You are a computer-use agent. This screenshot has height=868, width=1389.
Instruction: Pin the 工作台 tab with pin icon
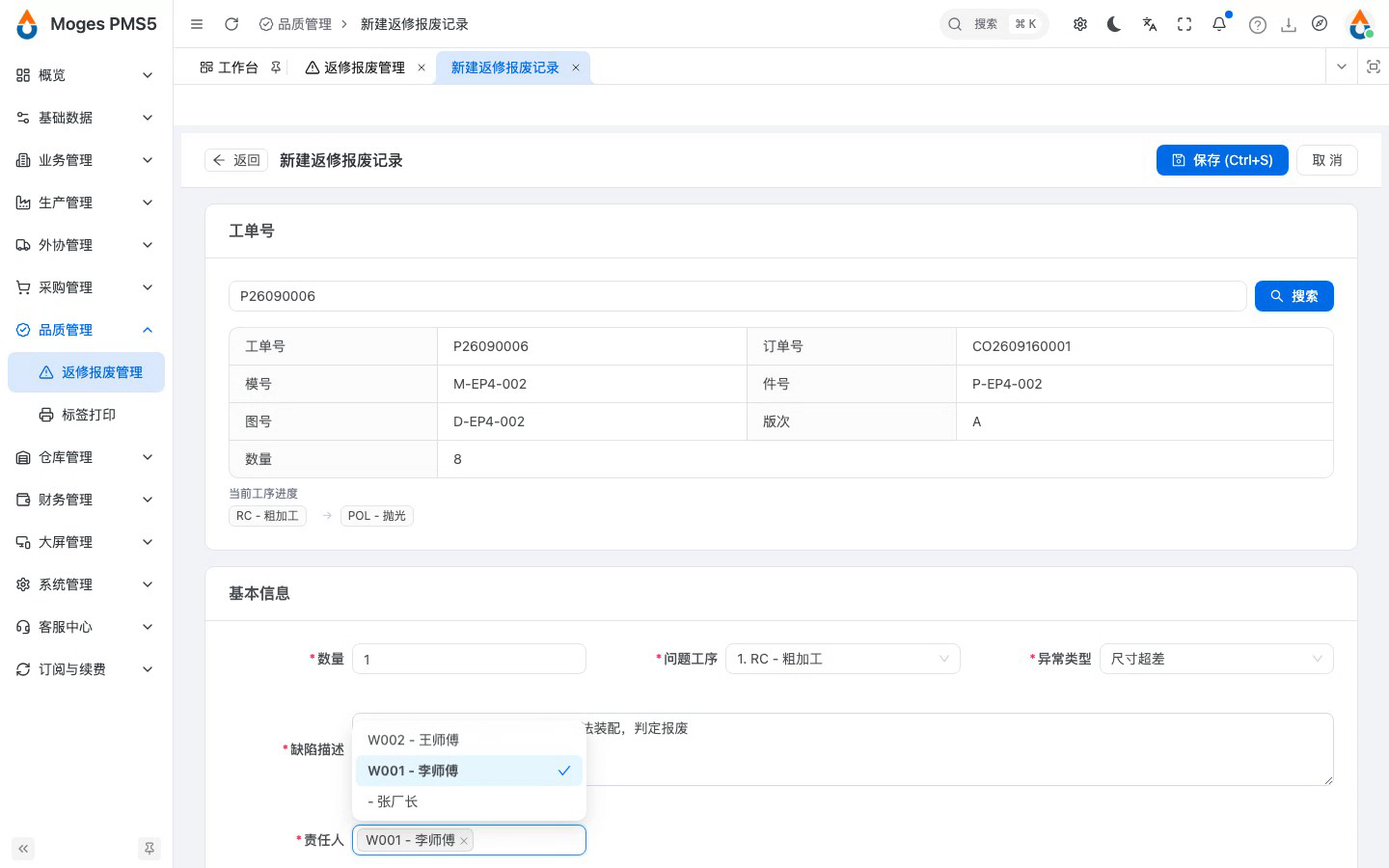click(276, 68)
